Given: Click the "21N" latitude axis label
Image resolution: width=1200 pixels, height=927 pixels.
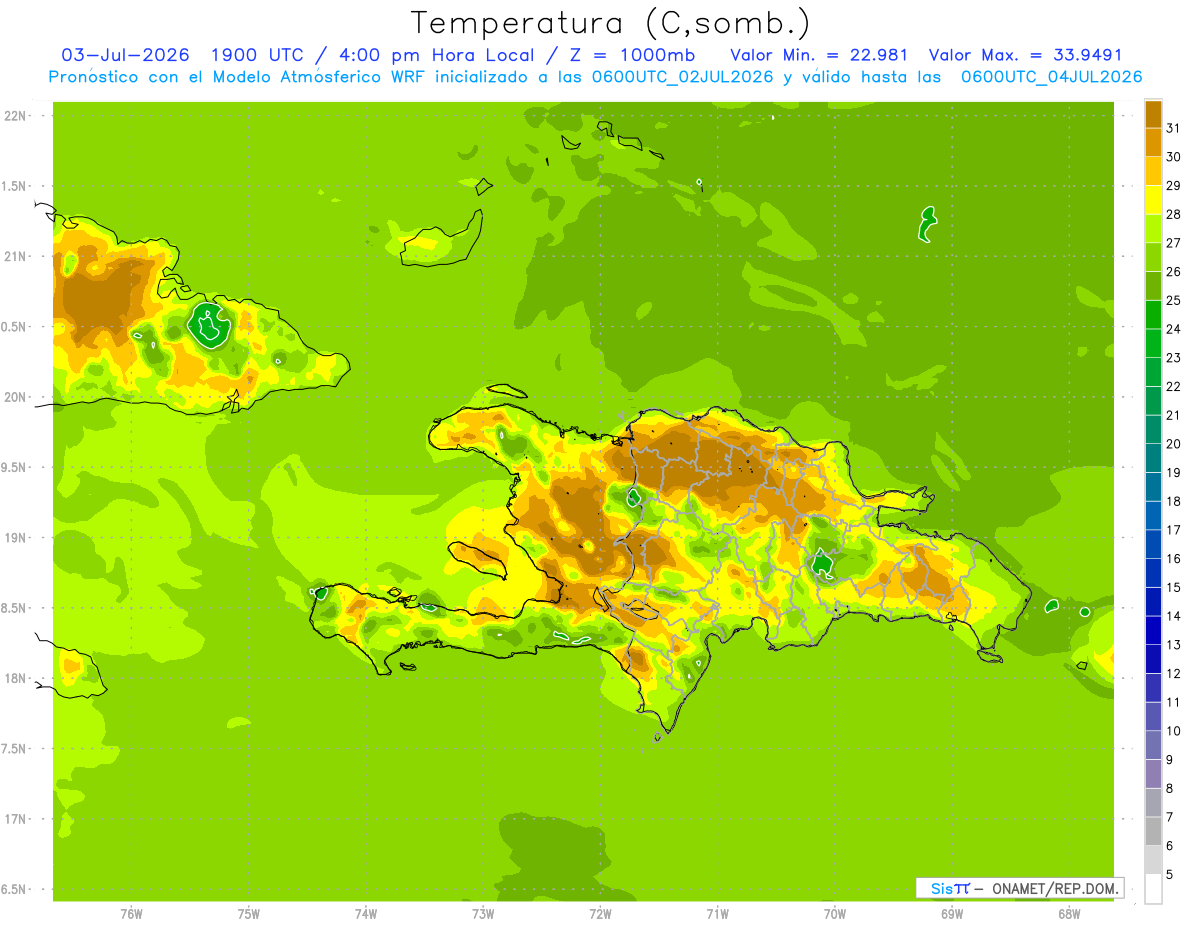Looking at the screenshot, I should pyautogui.click(x=15, y=257).
